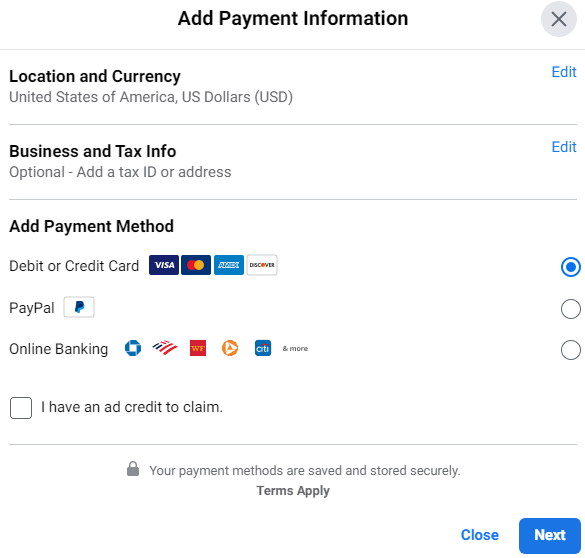585x558 pixels.
Task: Click the Next button
Action: coord(550,535)
